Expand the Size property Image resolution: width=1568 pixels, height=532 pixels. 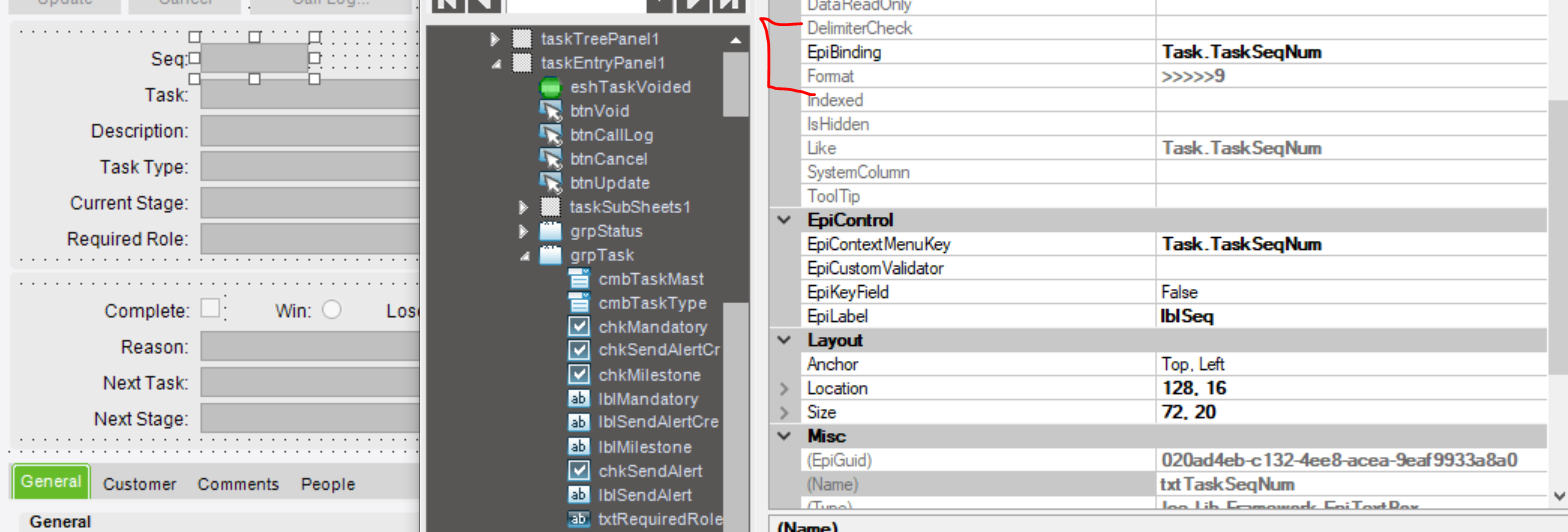[785, 412]
